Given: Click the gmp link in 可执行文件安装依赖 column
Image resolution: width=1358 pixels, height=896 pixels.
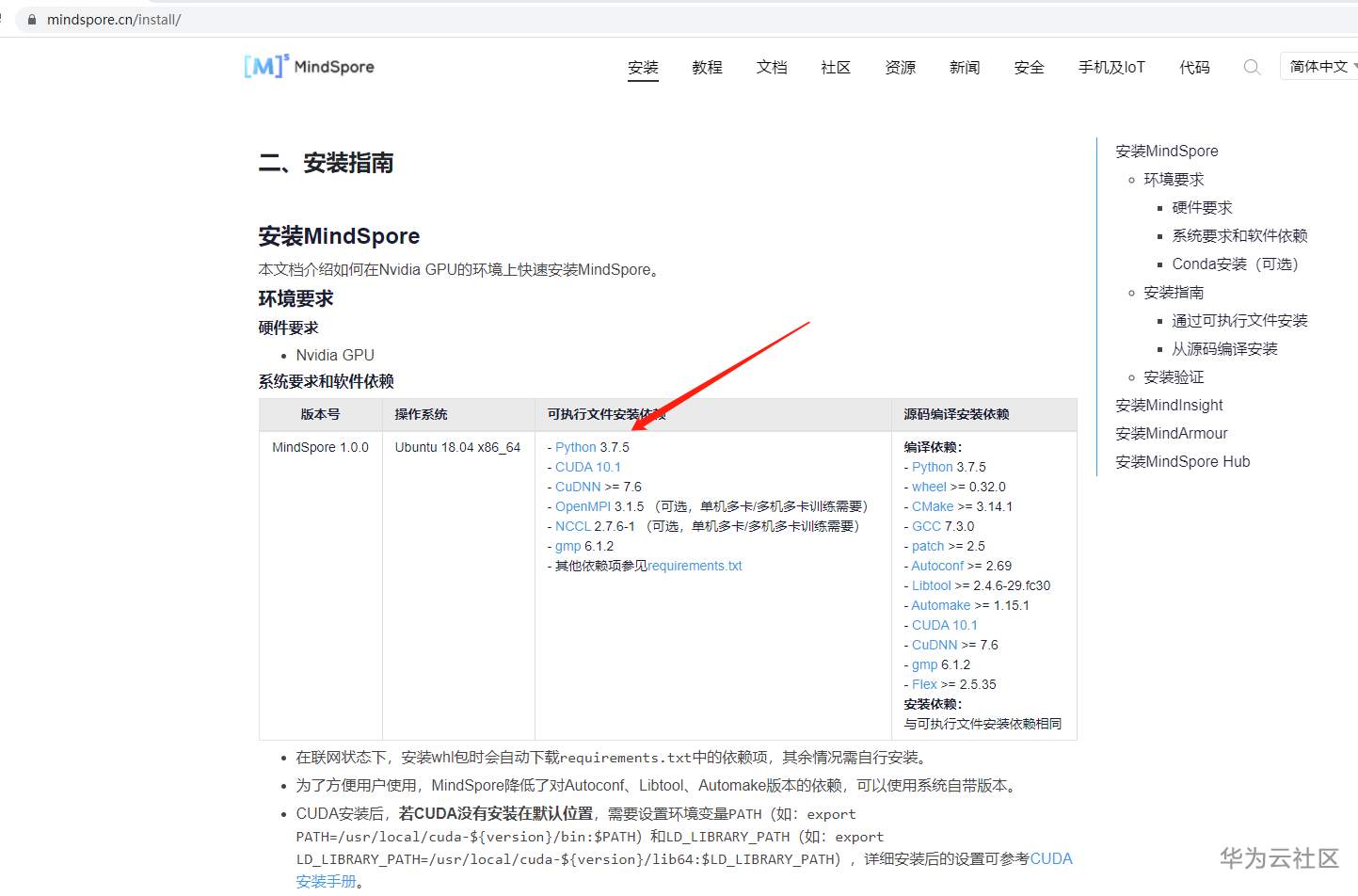Looking at the screenshot, I should coord(567,546).
